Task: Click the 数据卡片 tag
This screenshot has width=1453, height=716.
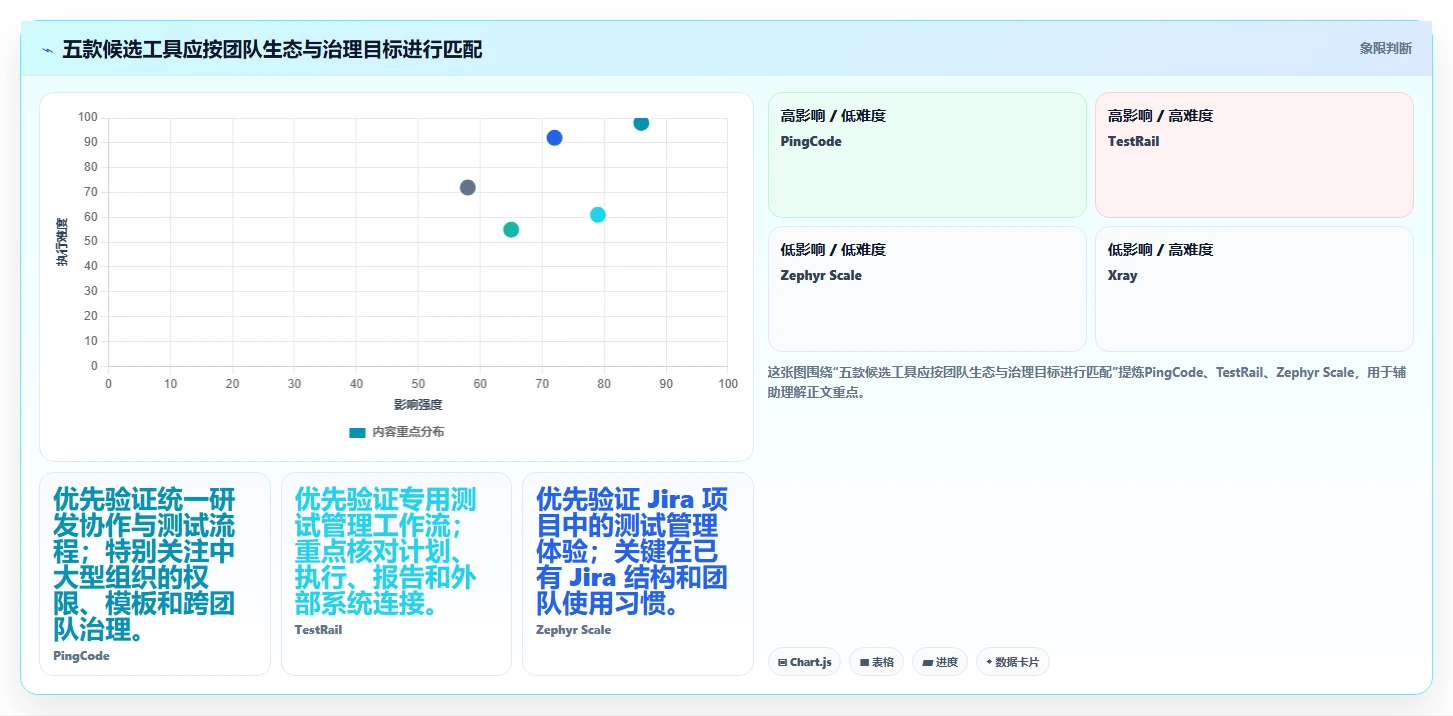Action: [1013, 662]
